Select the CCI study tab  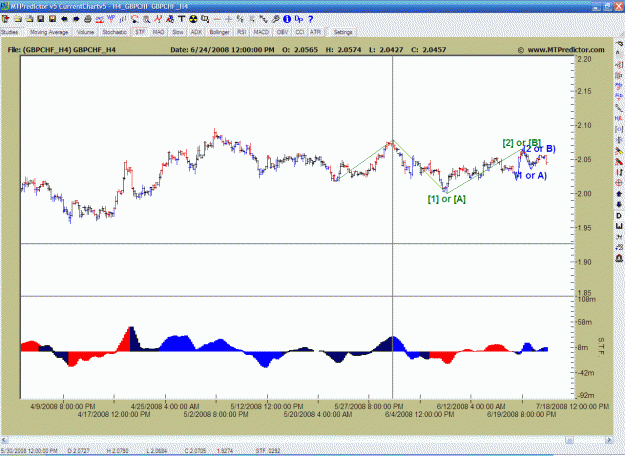click(300, 32)
